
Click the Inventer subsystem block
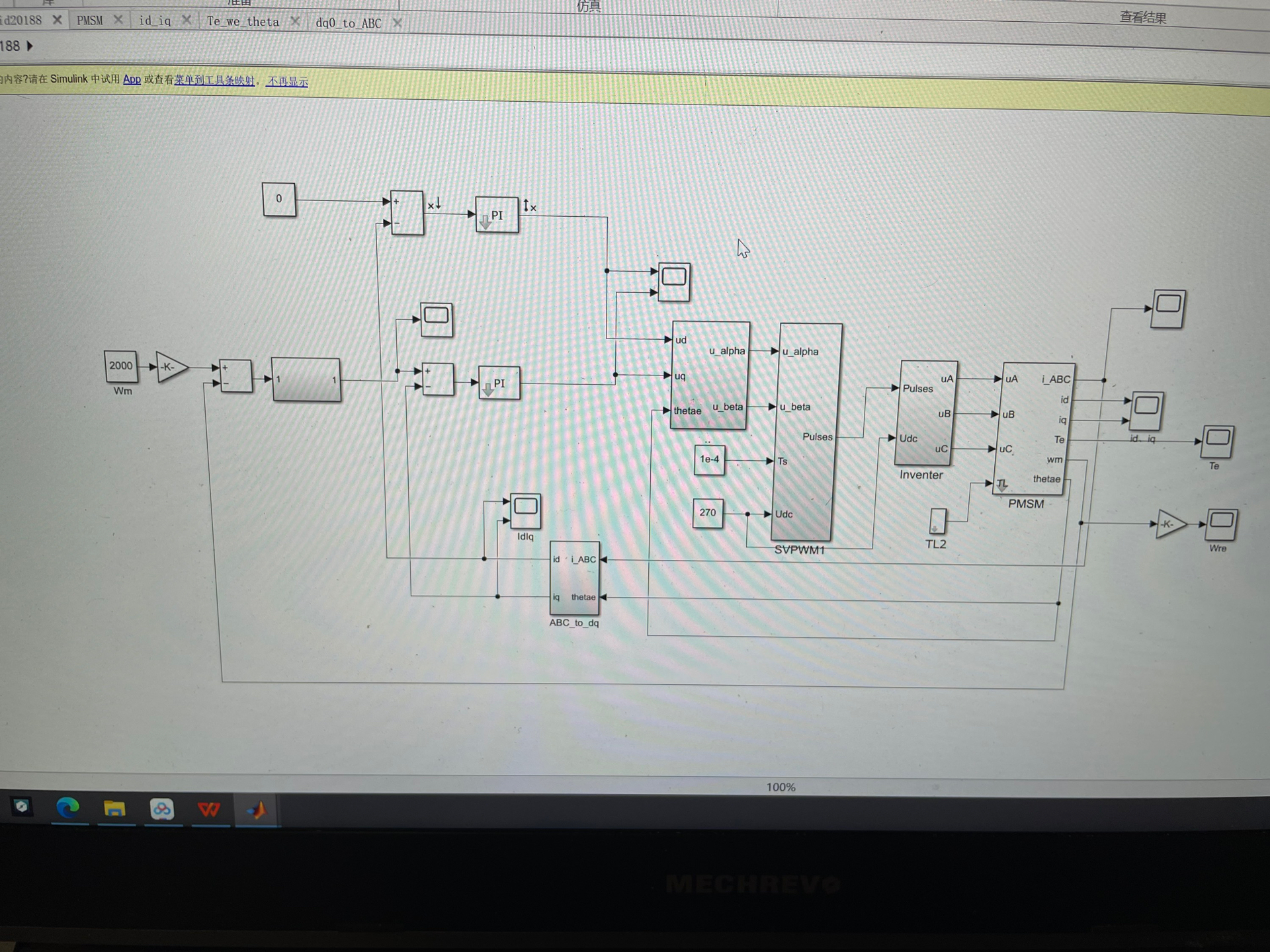coord(925,413)
